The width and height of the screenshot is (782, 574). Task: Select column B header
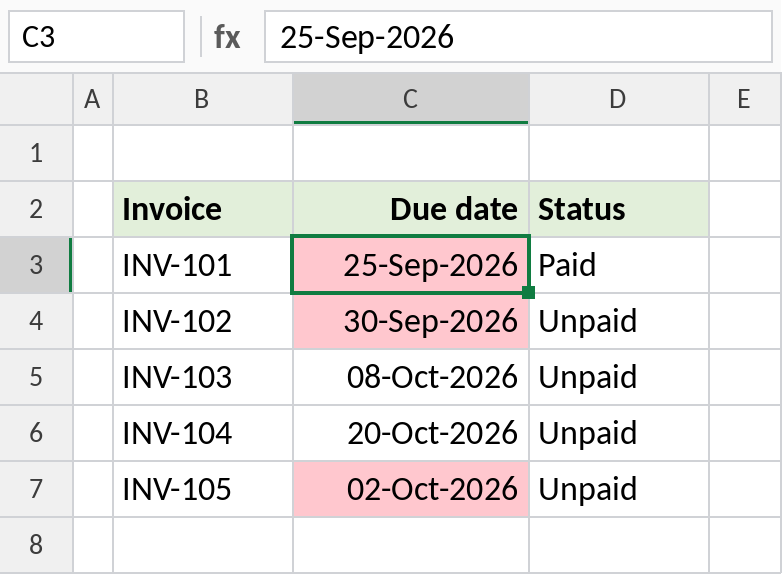pos(203,99)
